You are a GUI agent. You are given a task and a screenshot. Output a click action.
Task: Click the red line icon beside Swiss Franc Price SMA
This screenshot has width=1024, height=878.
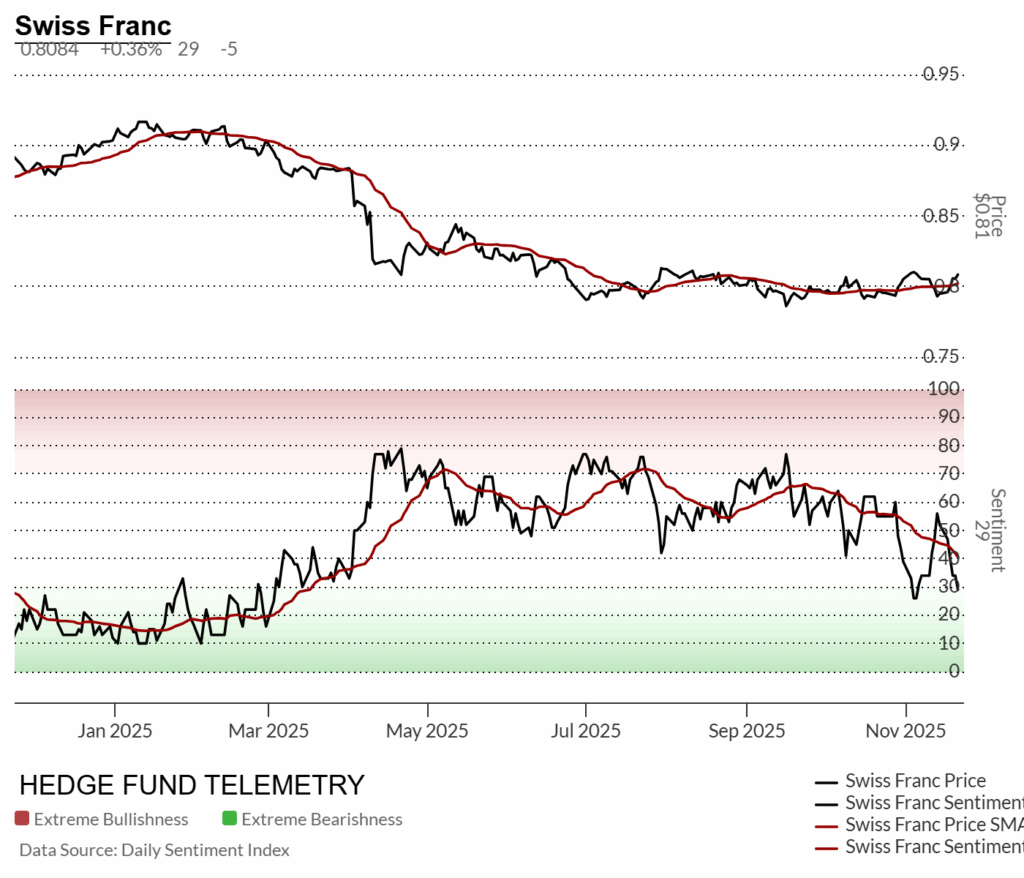coord(827,826)
